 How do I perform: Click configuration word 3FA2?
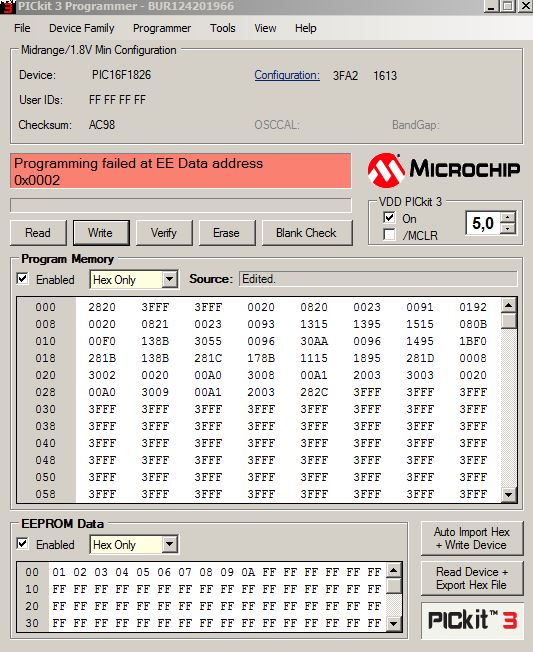(345, 76)
